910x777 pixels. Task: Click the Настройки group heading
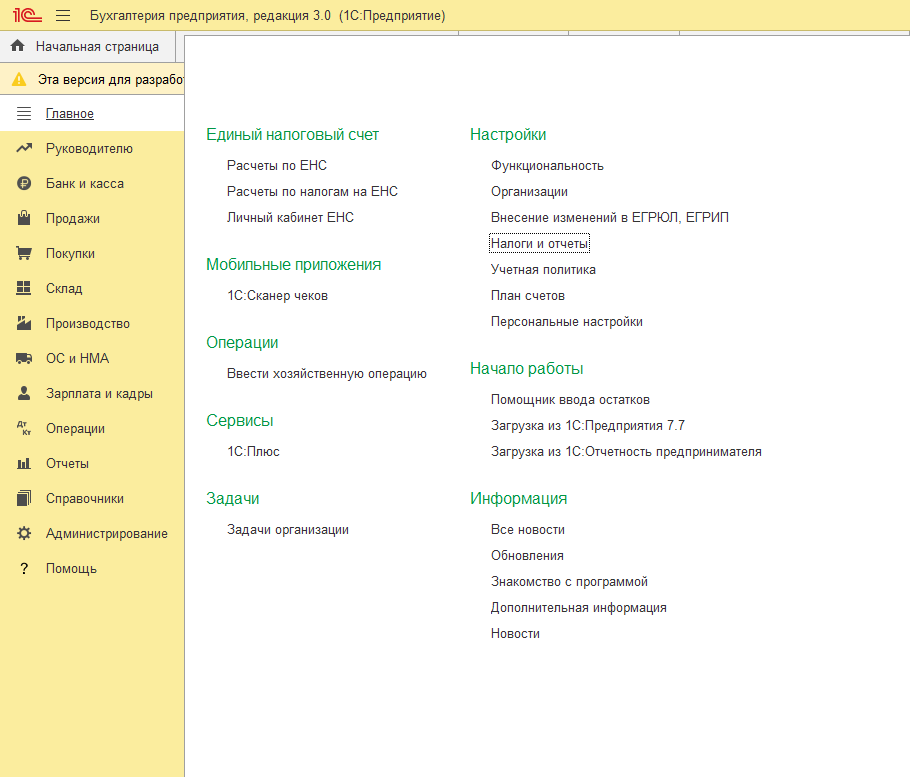point(508,135)
